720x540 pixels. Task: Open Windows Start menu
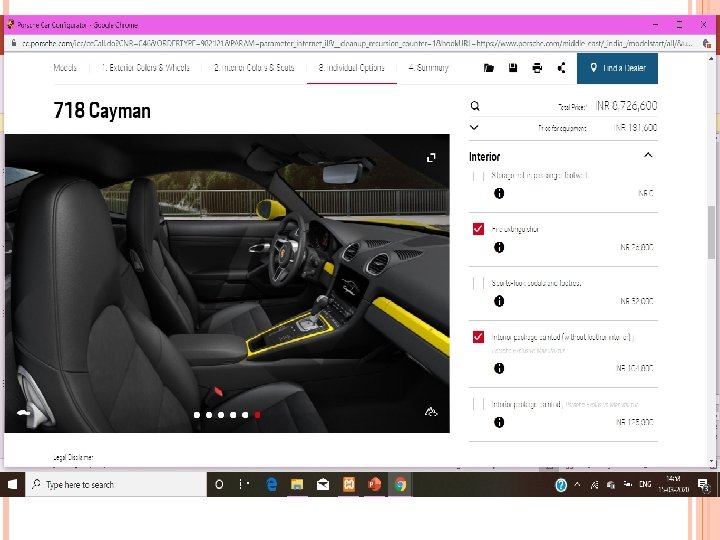pyautogui.click(x=12, y=484)
